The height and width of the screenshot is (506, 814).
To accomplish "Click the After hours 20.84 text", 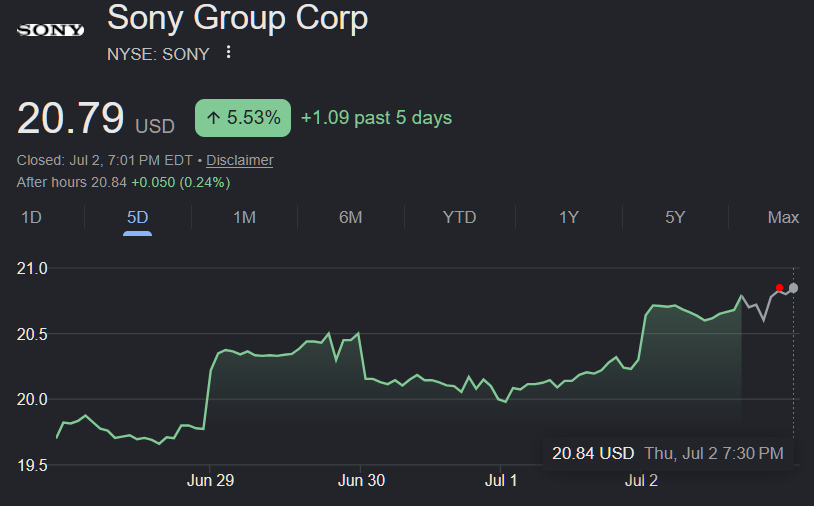I will [x=72, y=182].
